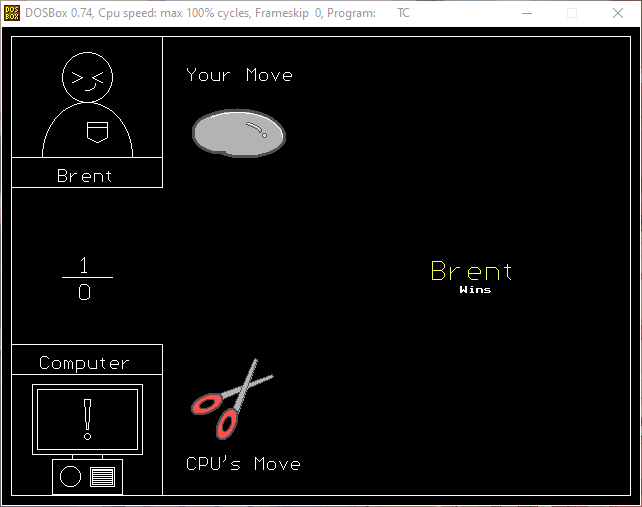Click the player score number 1

tap(84, 265)
